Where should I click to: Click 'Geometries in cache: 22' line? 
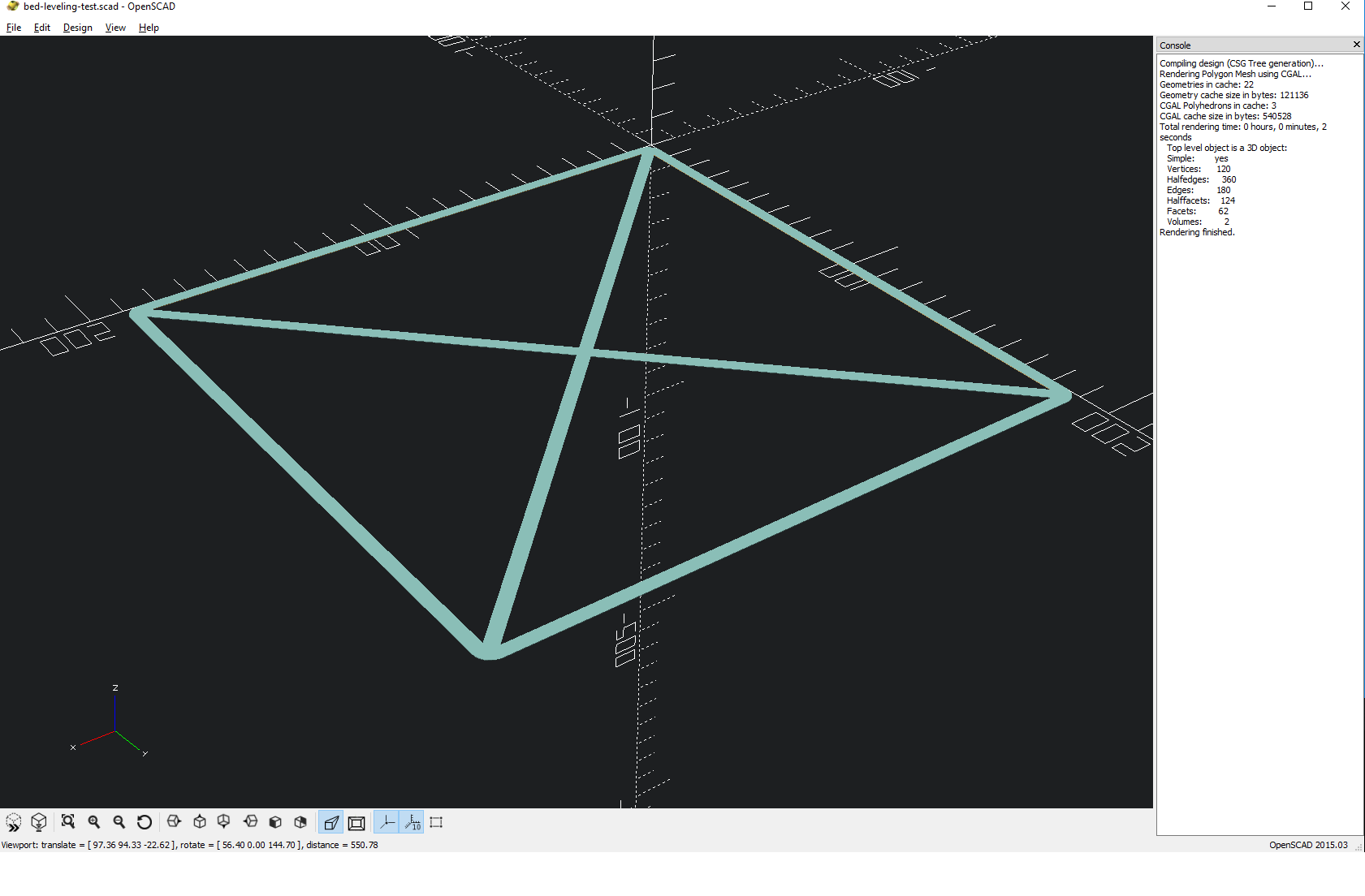pyautogui.click(x=1207, y=84)
